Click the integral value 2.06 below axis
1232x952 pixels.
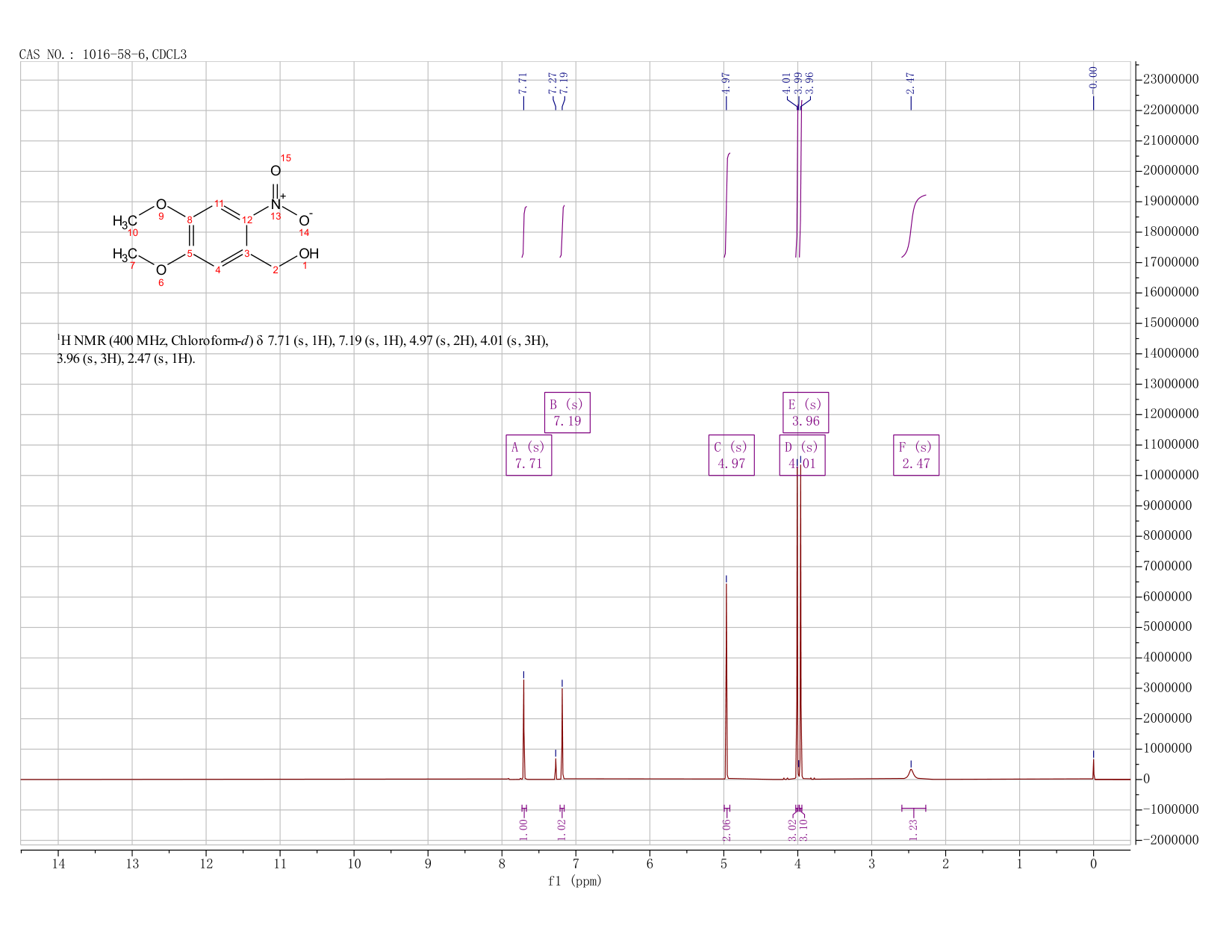click(727, 829)
